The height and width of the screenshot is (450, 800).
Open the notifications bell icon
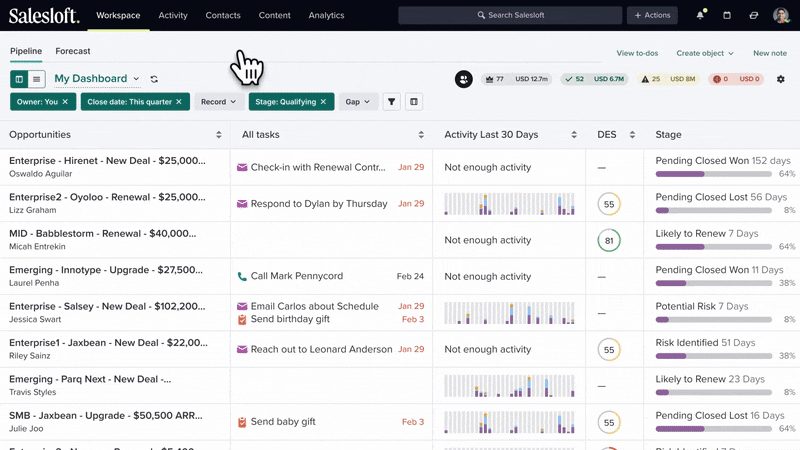(x=701, y=15)
